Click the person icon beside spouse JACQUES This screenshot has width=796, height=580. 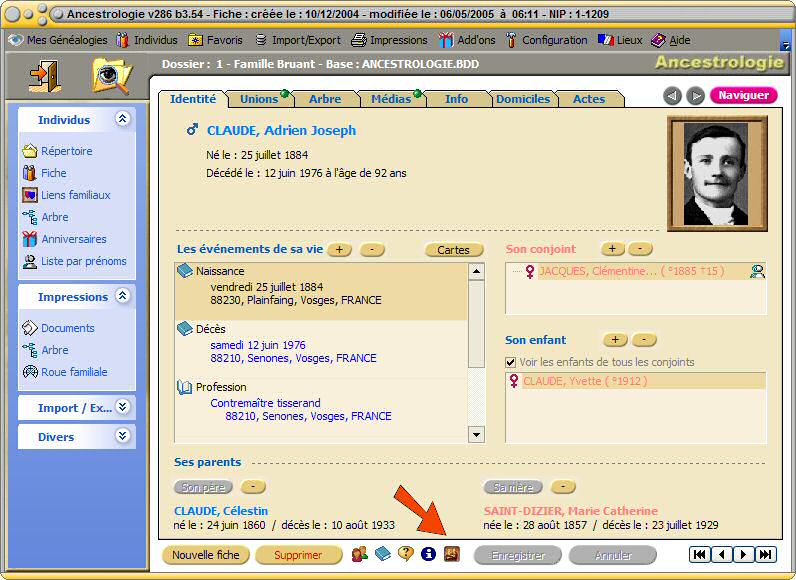click(x=757, y=271)
